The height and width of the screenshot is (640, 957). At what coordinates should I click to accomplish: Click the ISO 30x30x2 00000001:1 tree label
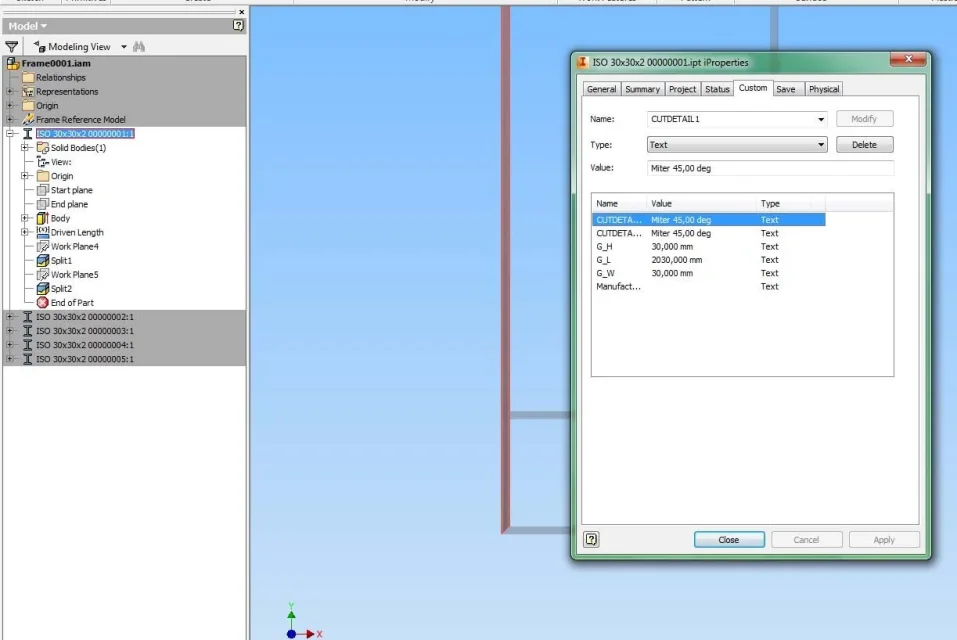tap(85, 134)
